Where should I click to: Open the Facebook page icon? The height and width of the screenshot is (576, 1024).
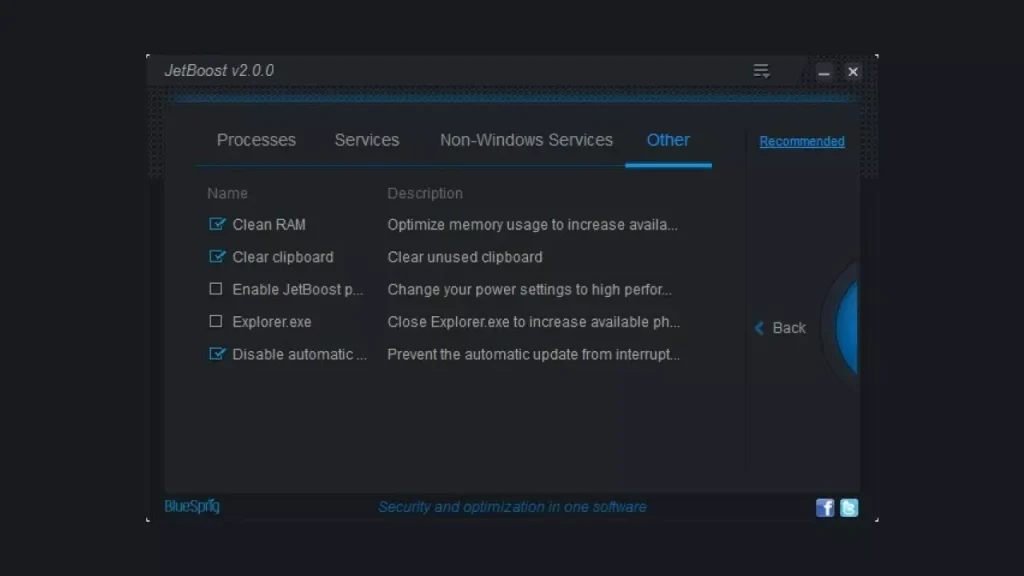coord(825,507)
